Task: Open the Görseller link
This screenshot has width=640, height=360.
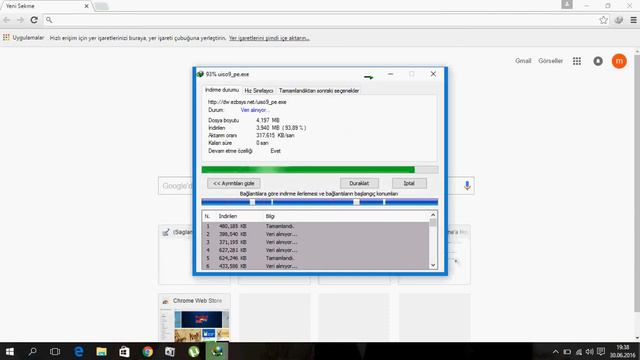Action: pyautogui.click(x=550, y=61)
